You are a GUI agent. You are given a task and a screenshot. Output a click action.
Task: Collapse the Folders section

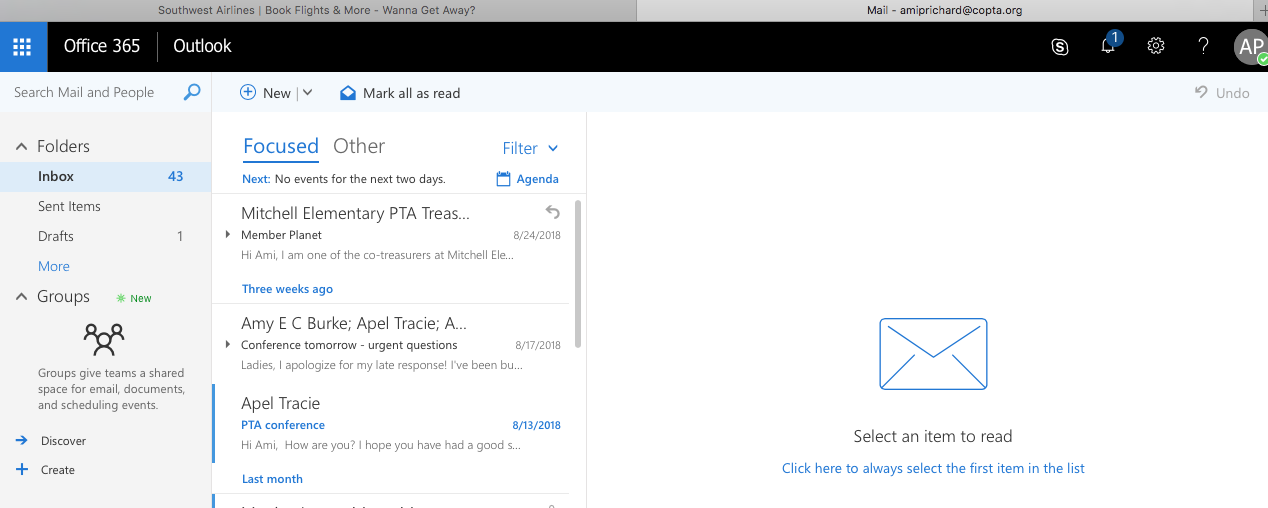pyautogui.click(x=21, y=146)
